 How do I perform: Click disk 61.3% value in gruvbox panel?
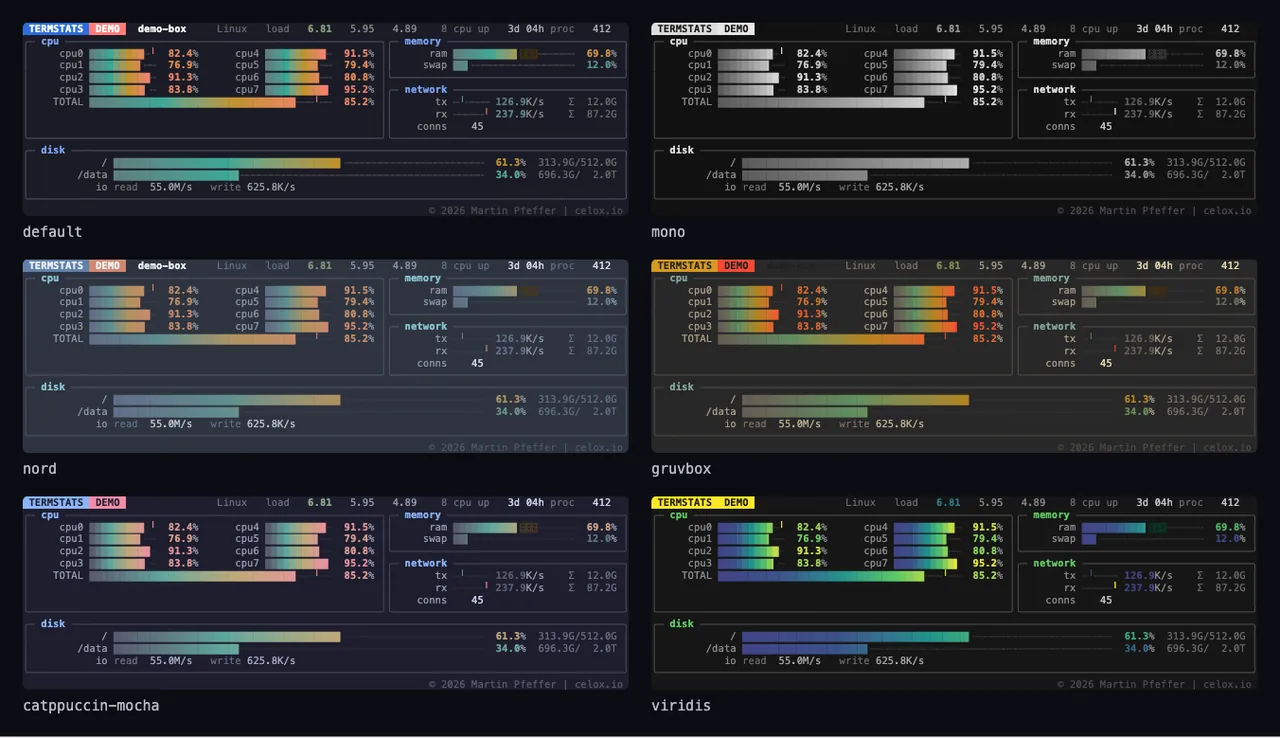point(1139,400)
